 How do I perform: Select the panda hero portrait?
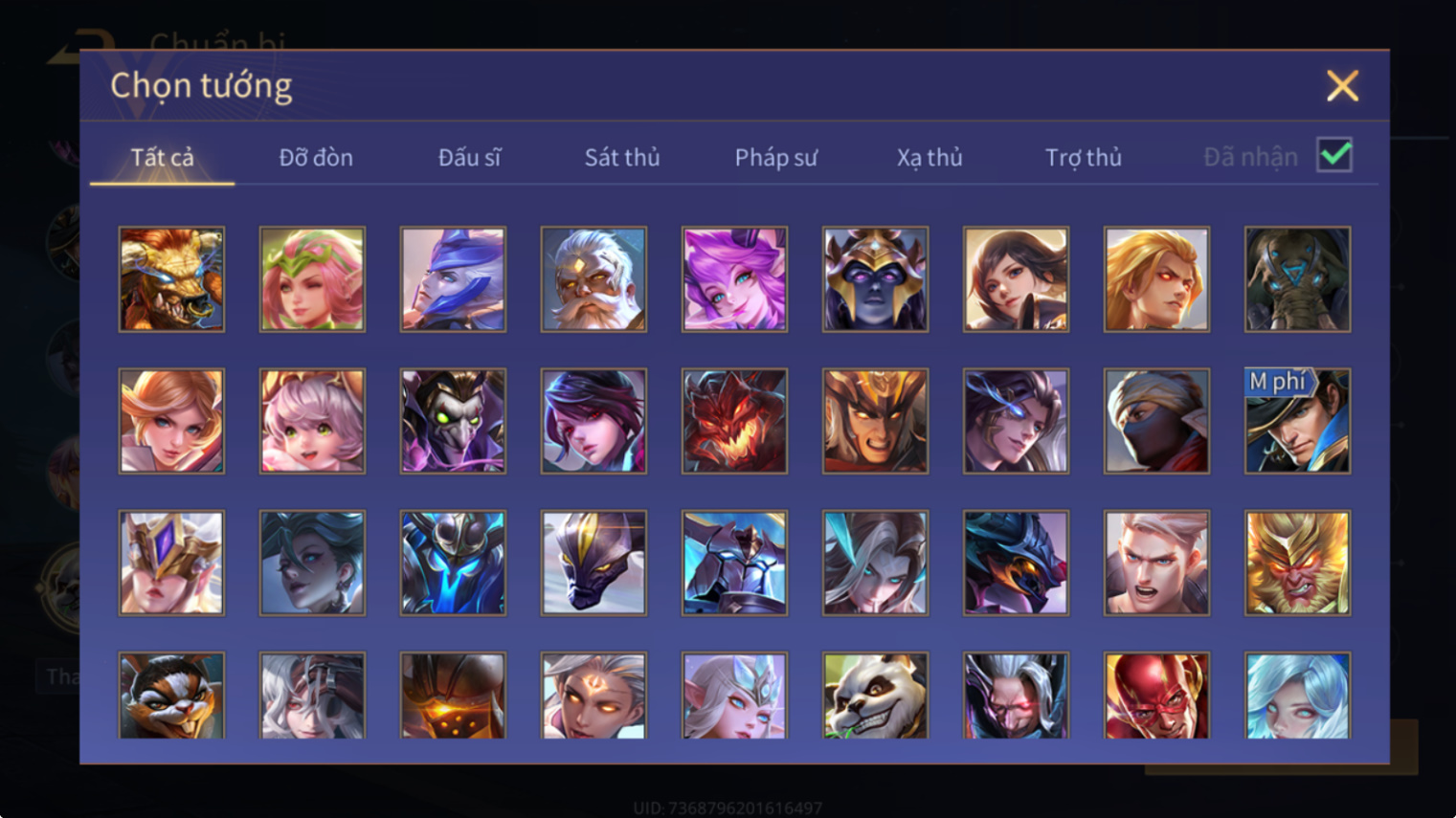[x=875, y=696]
